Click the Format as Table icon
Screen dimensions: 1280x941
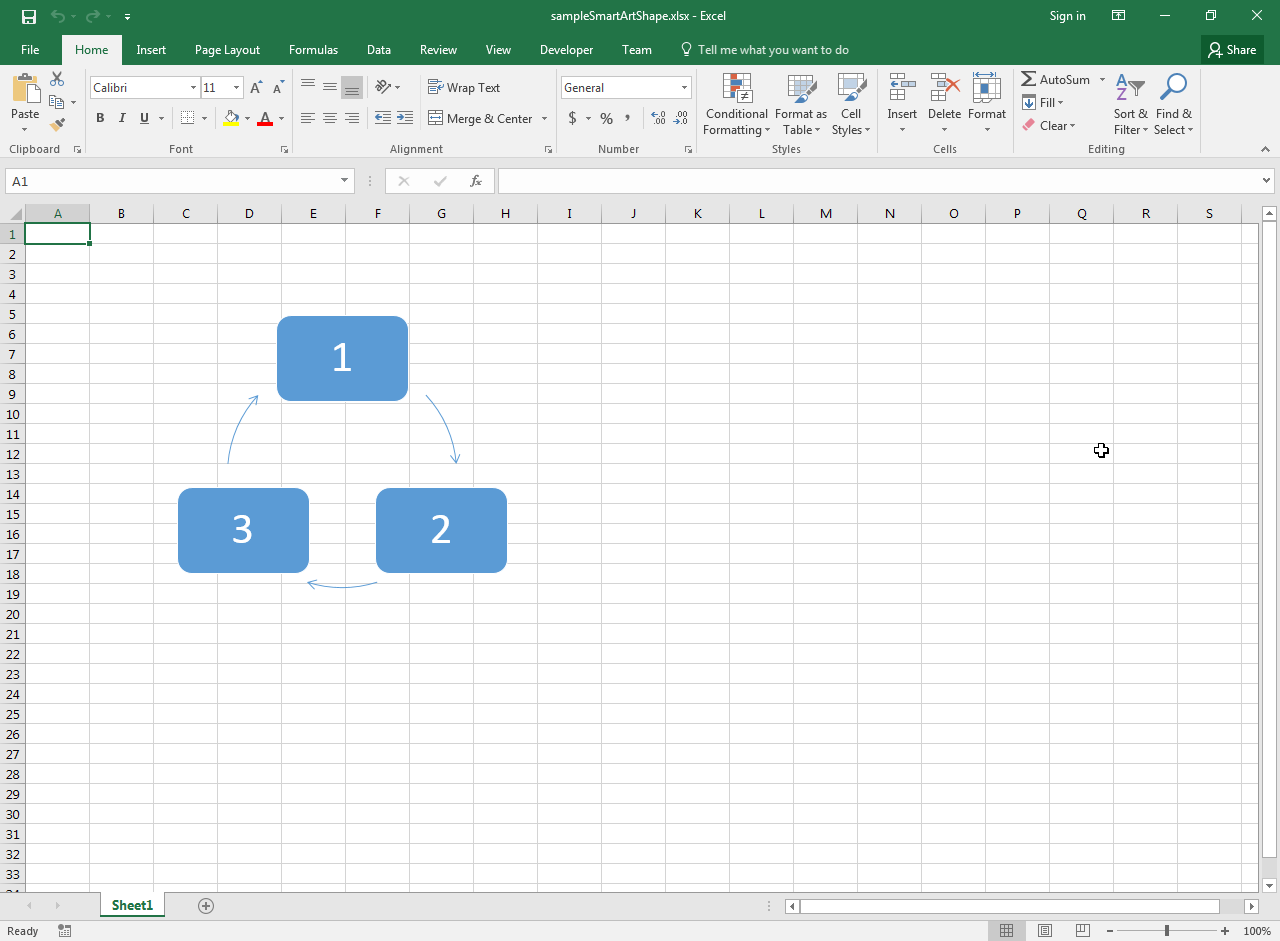800,104
